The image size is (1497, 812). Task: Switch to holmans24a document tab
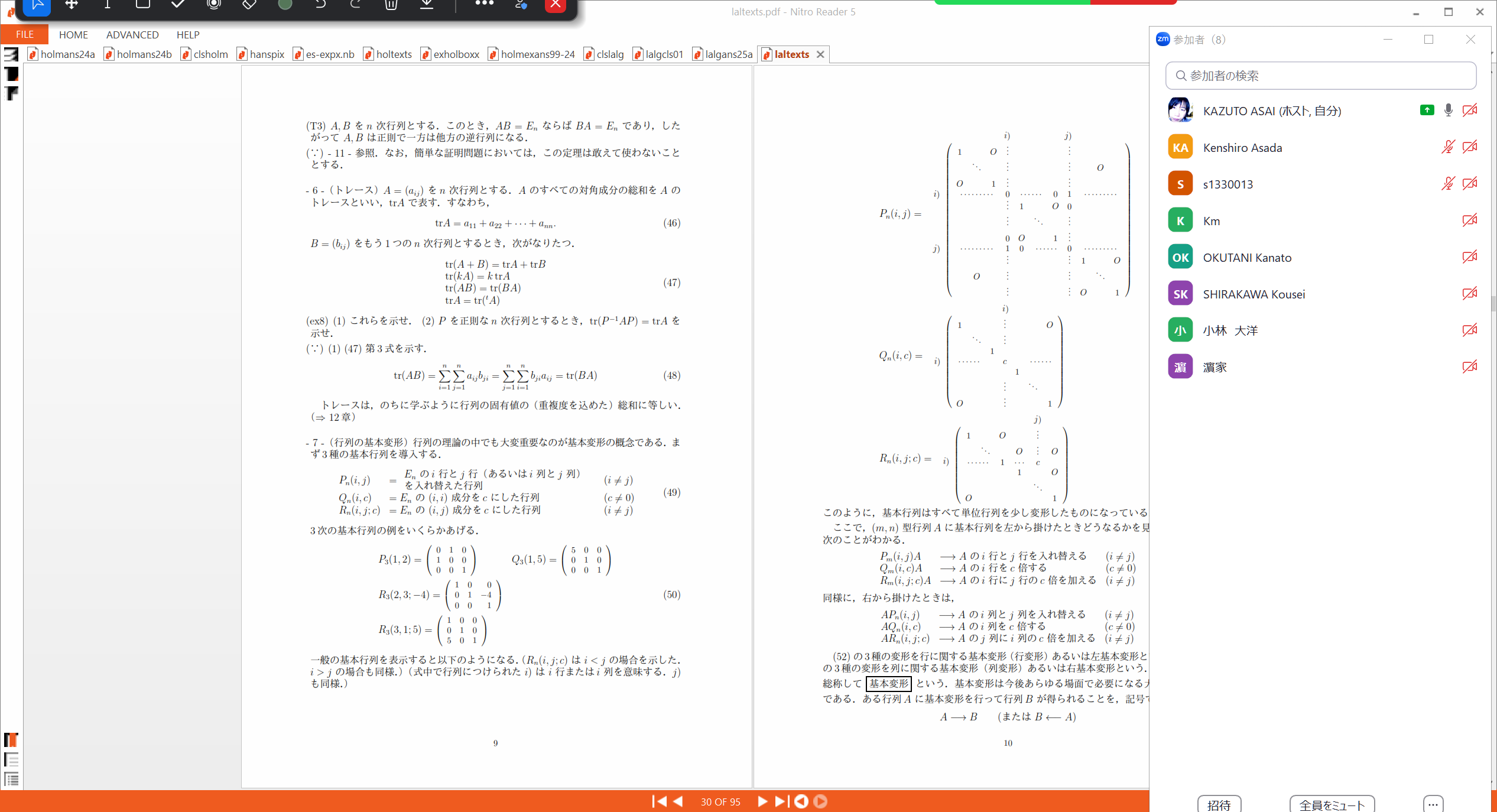point(61,54)
